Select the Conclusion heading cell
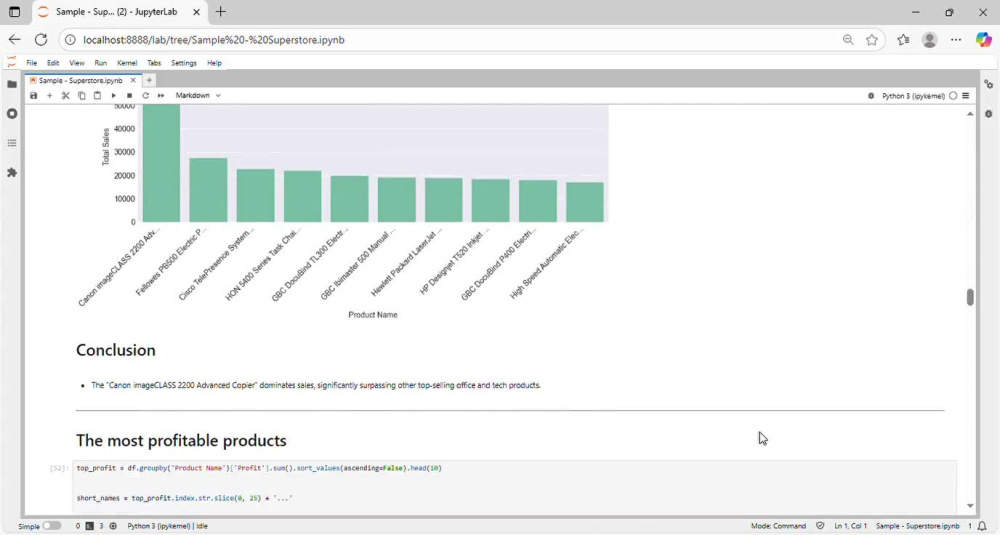 click(x=115, y=350)
